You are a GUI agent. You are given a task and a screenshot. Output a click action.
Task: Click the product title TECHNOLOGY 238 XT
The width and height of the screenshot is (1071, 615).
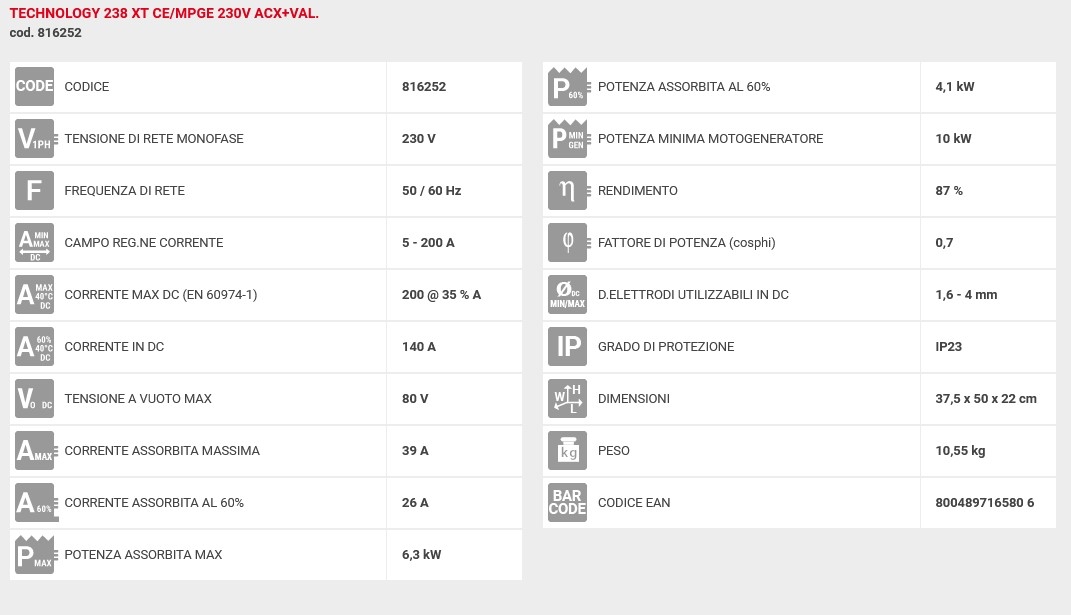pyautogui.click(x=164, y=13)
